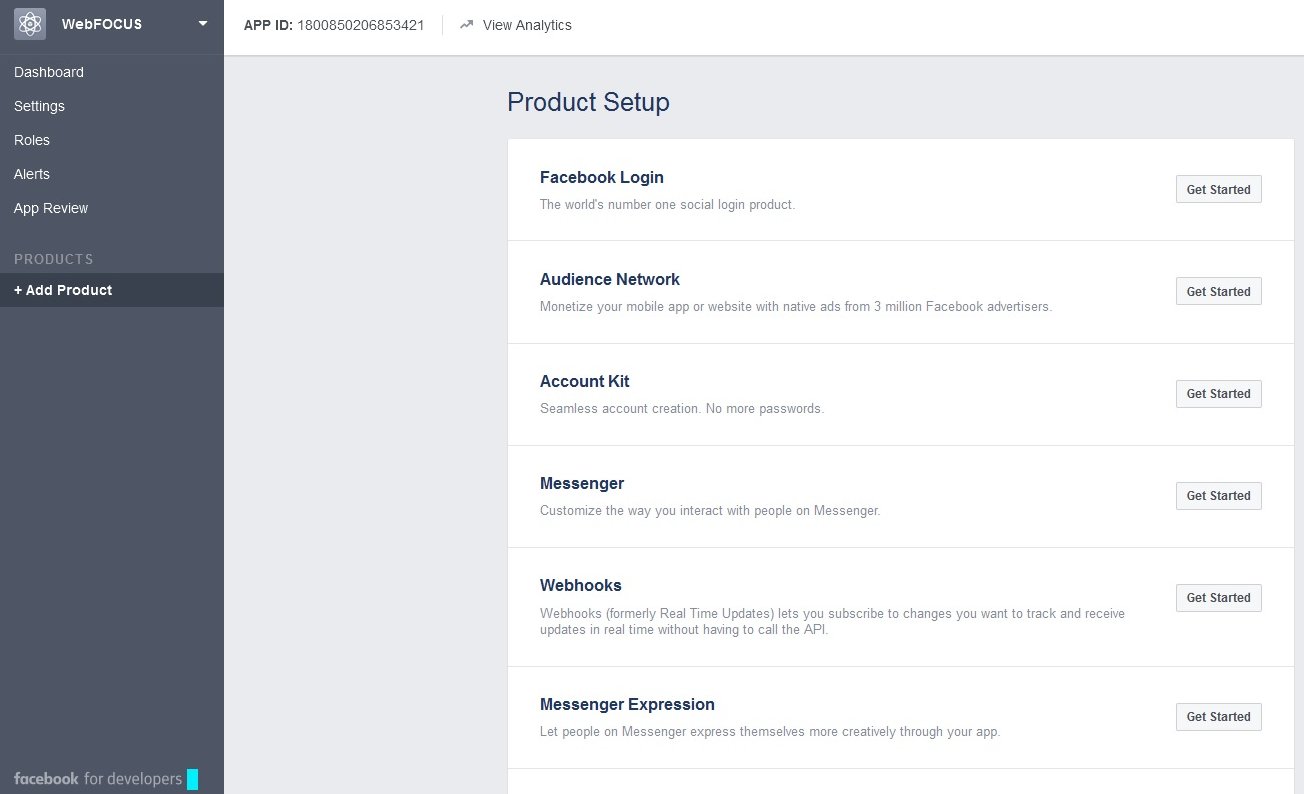Click the Product Setup heading
Image resolution: width=1304 pixels, height=794 pixels.
point(588,102)
